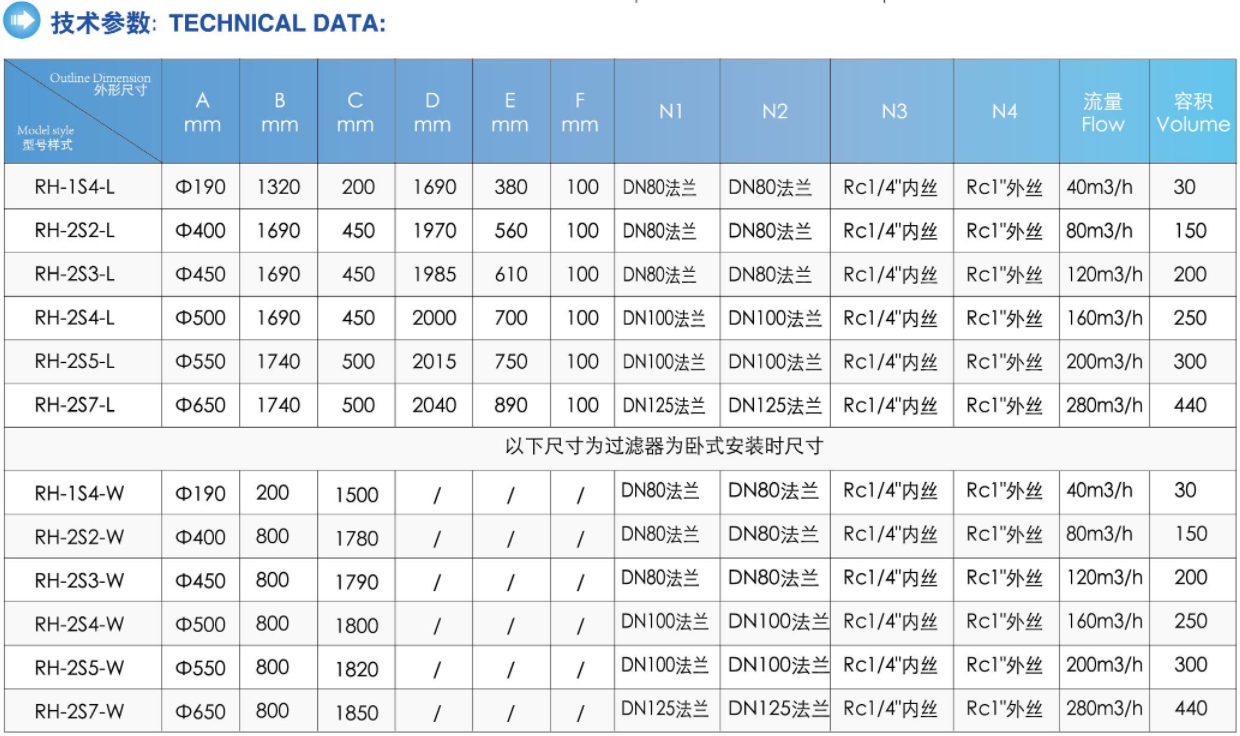Screen dimensions: 1240x736
Task: Click the 2040 value in column D
Action: 434,405
